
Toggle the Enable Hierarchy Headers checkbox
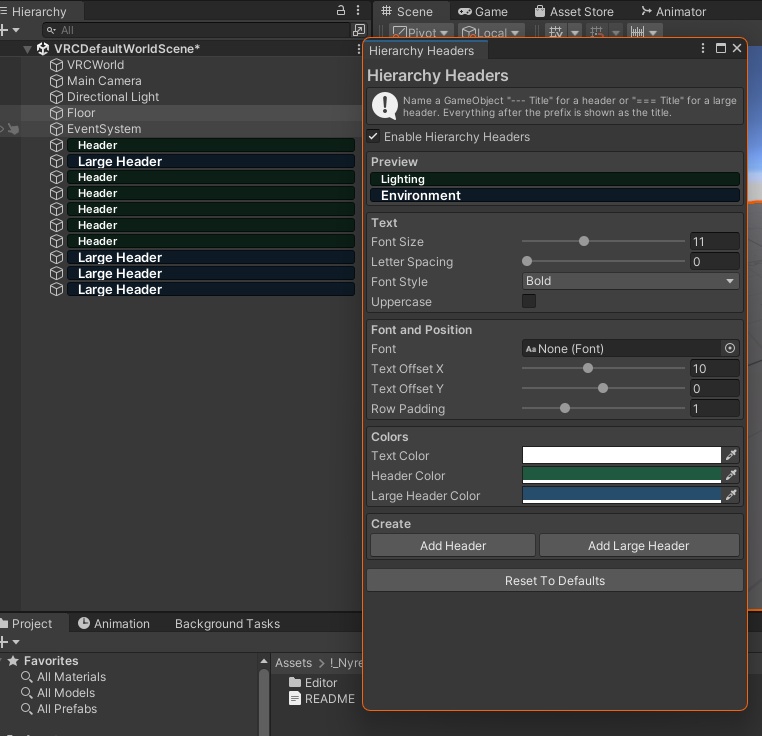coord(373,137)
